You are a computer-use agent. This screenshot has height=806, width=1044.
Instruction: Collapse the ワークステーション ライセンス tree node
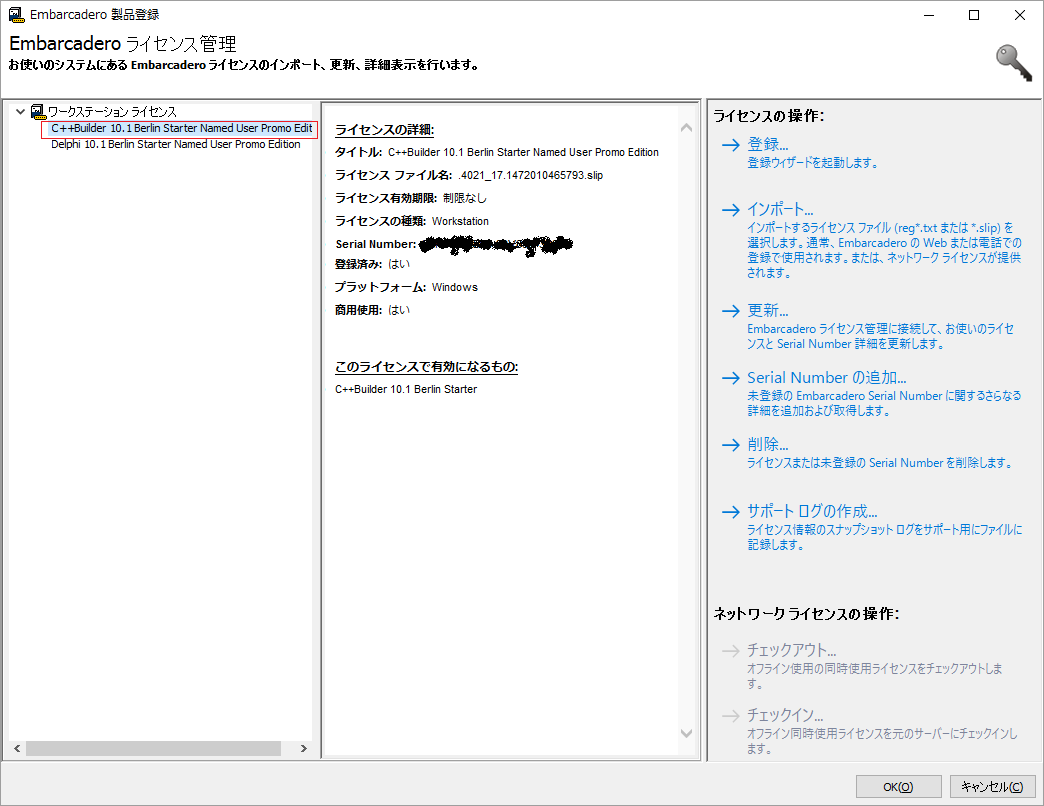(21, 112)
